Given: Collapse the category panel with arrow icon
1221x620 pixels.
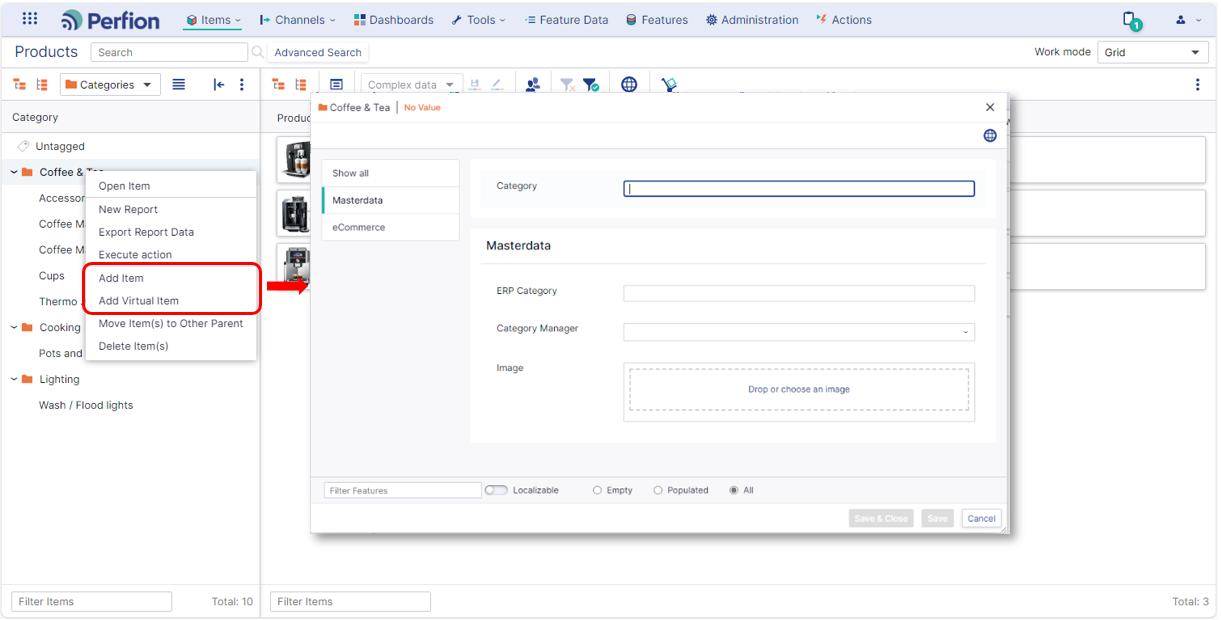Looking at the screenshot, I should click(x=219, y=85).
